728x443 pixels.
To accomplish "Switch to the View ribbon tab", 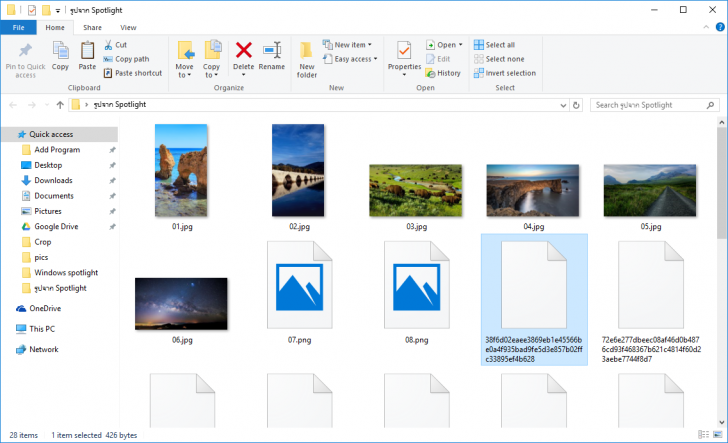I will pyautogui.click(x=128, y=27).
